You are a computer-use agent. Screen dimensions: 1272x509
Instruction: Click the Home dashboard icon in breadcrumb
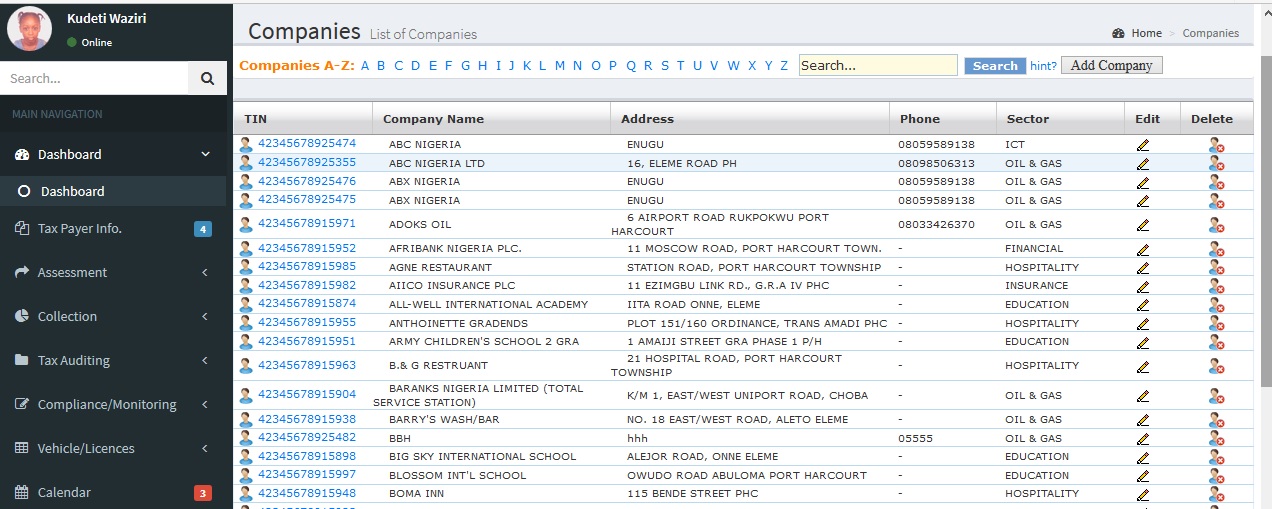pyautogui.click(x=1118, y=33)
